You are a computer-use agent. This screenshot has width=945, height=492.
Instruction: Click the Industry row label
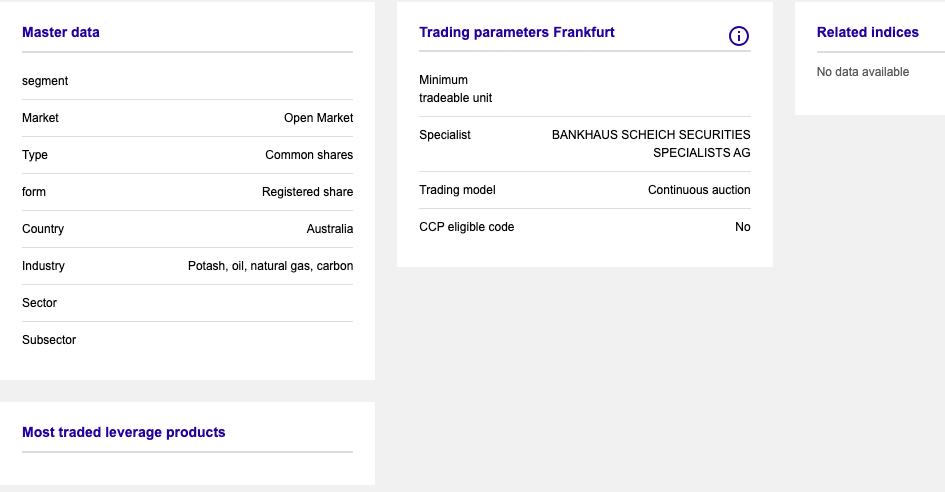43,266
